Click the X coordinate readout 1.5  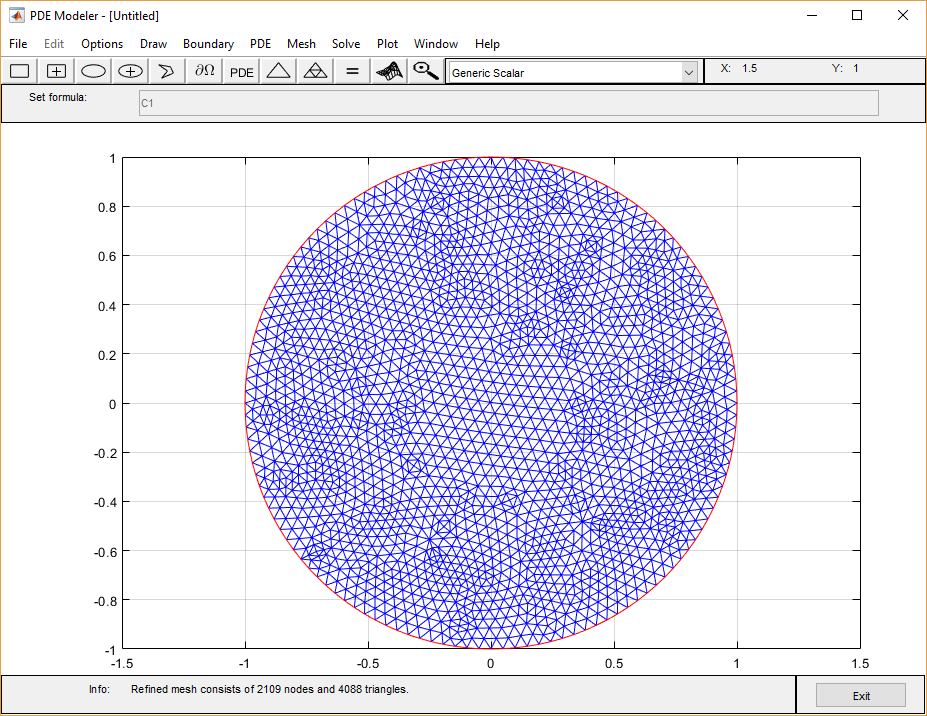point(750,69)
